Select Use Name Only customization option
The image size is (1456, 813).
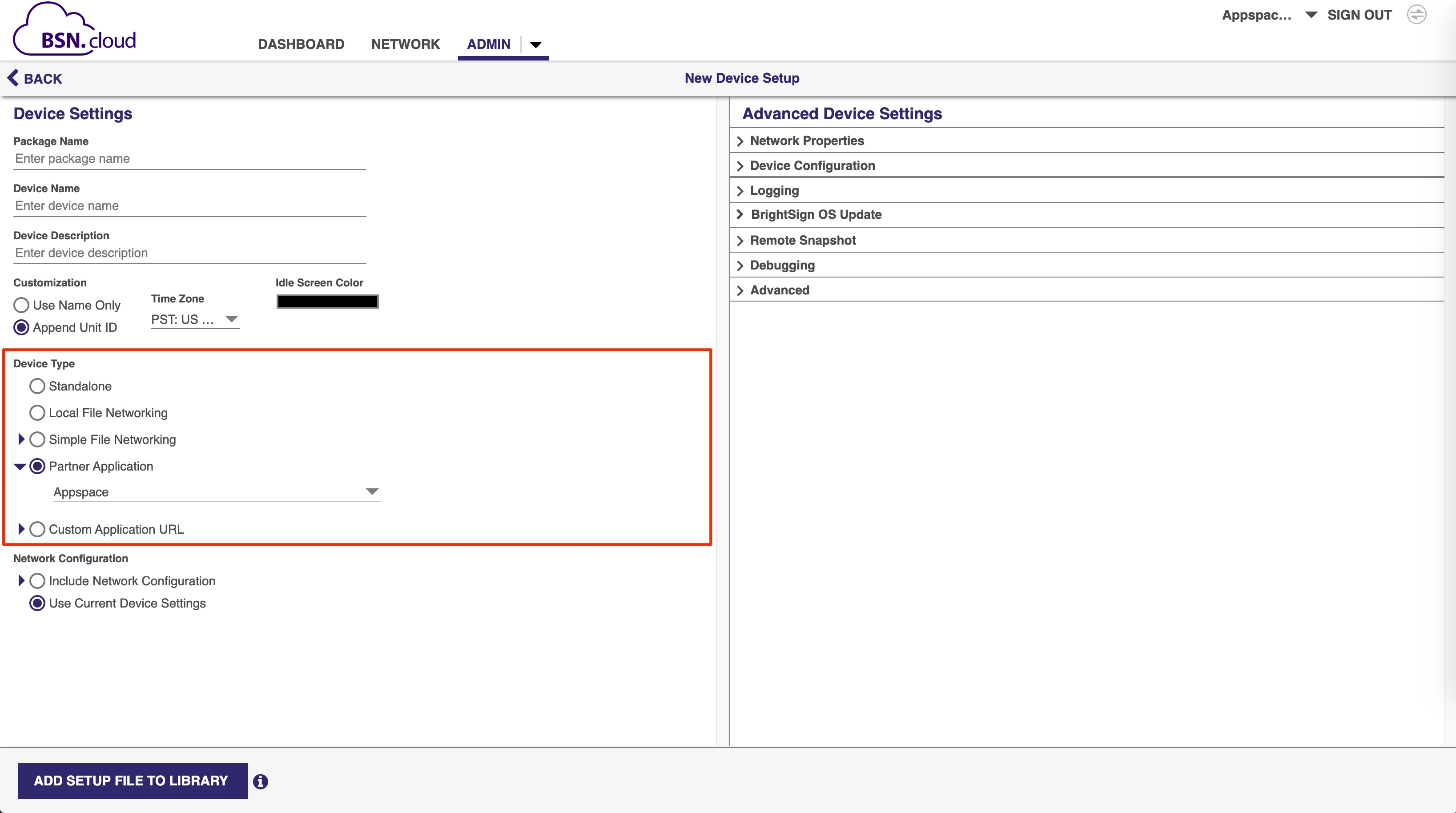(21, 305)
